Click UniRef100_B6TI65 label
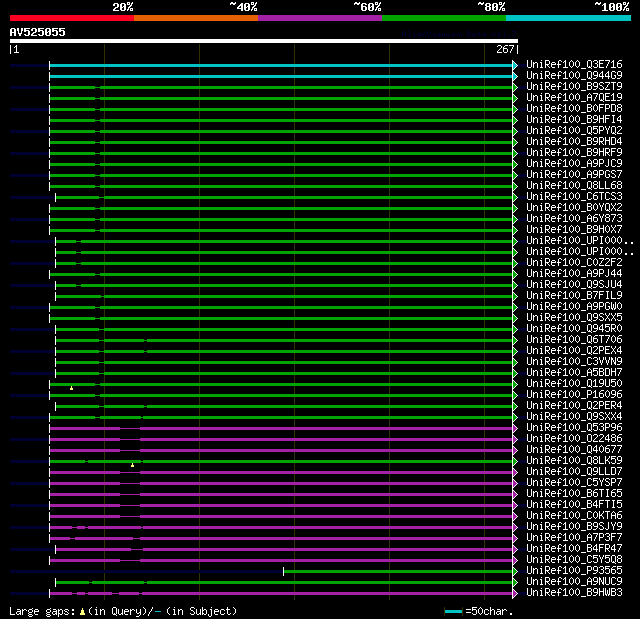The width and height of the screenshot is (640, 619). point(574,494)
